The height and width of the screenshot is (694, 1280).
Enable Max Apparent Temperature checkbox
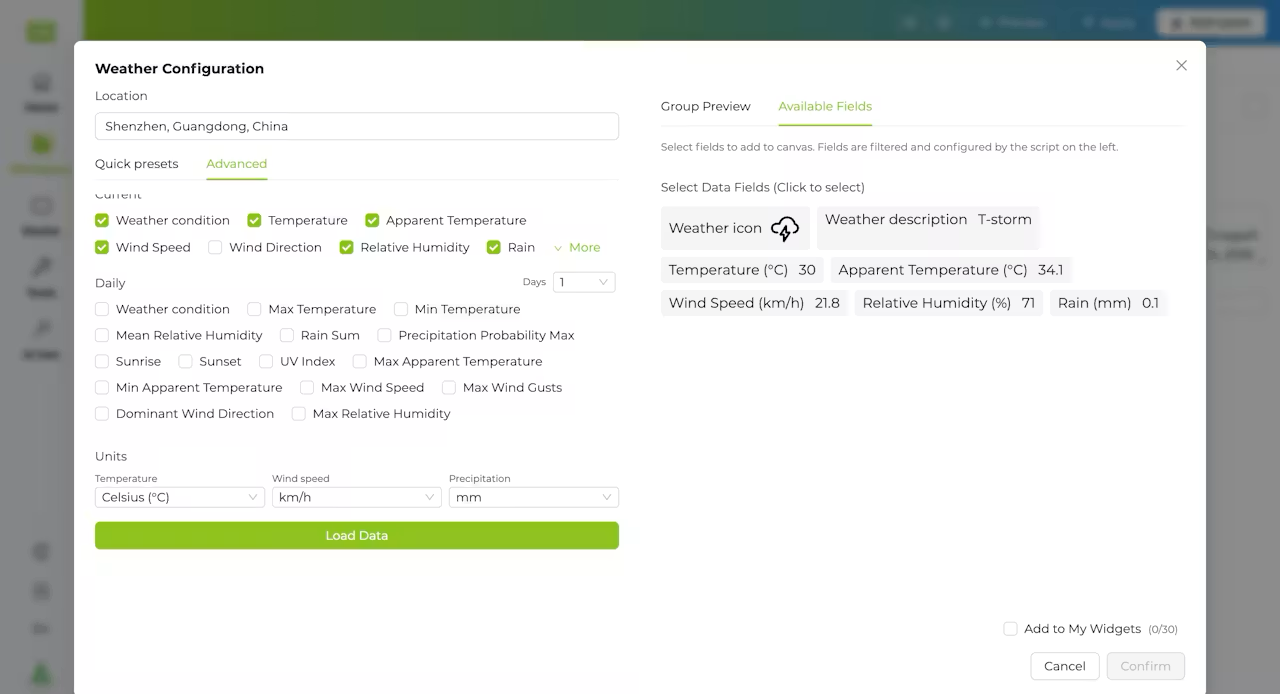[359, 361]
